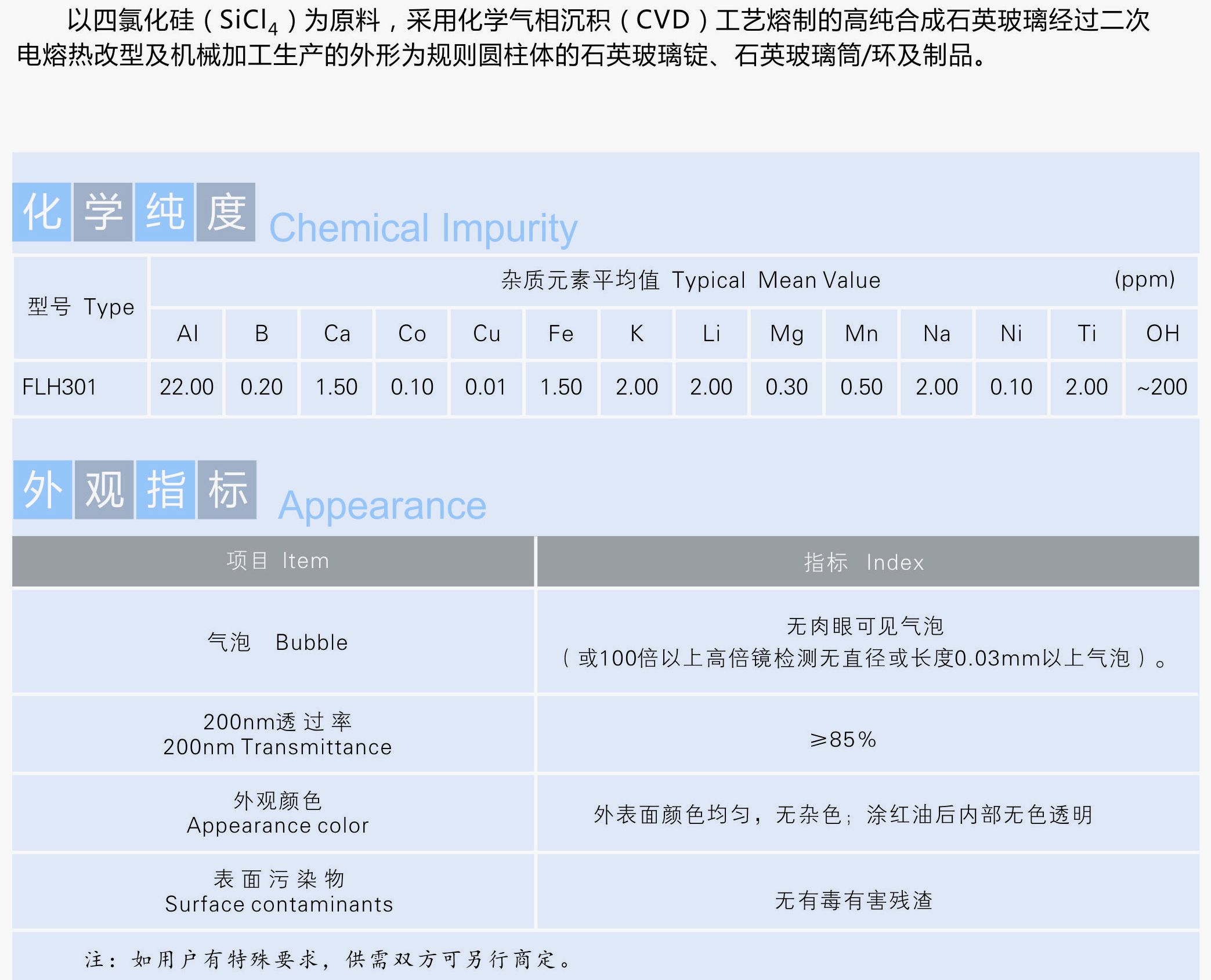Click the 化 tile in the purity heading
This screenshot has height=980, width=1211.
[42, 212]
